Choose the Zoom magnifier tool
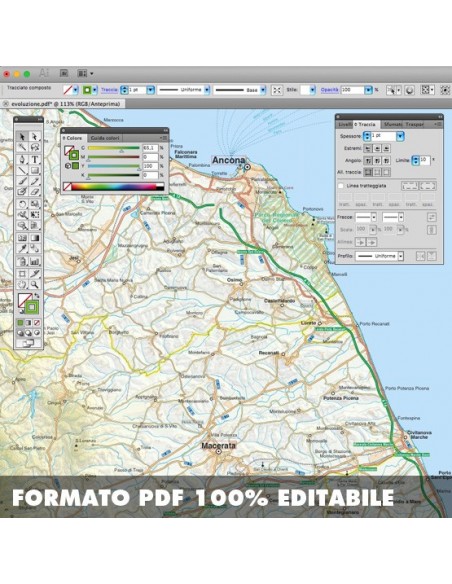The image size is (452, 584). pyautogui.click(x=35, y=285)
